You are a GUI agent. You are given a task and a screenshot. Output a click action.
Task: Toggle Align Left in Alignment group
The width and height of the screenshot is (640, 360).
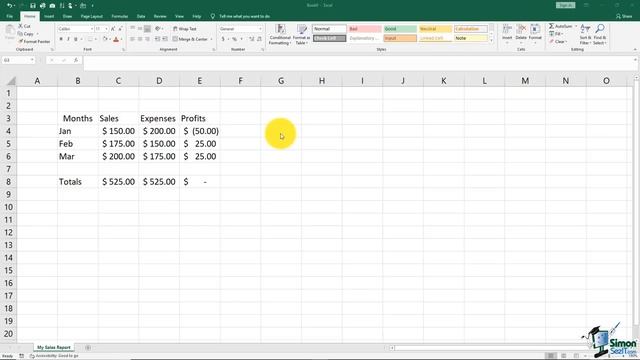coord(132,39)
